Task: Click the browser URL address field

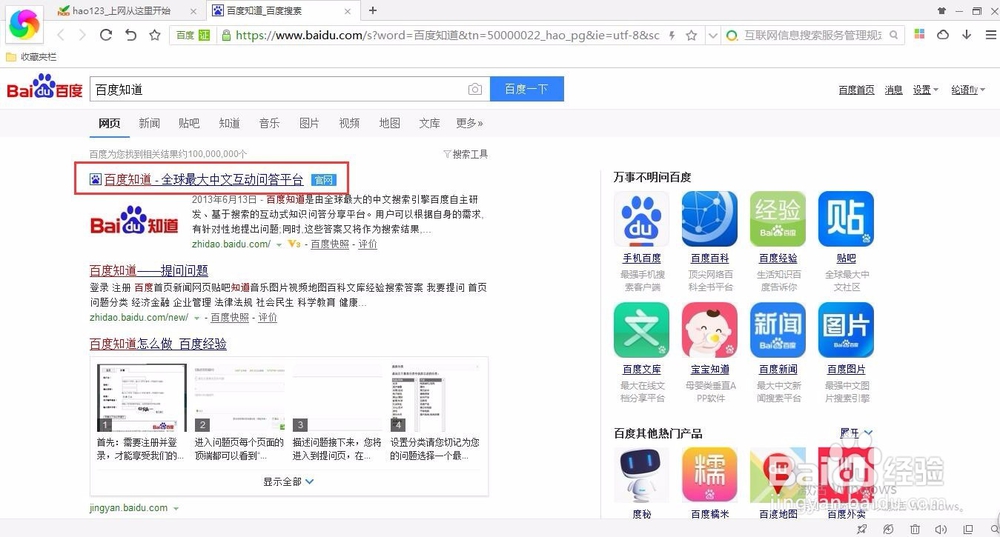Action: pos(446,35)
